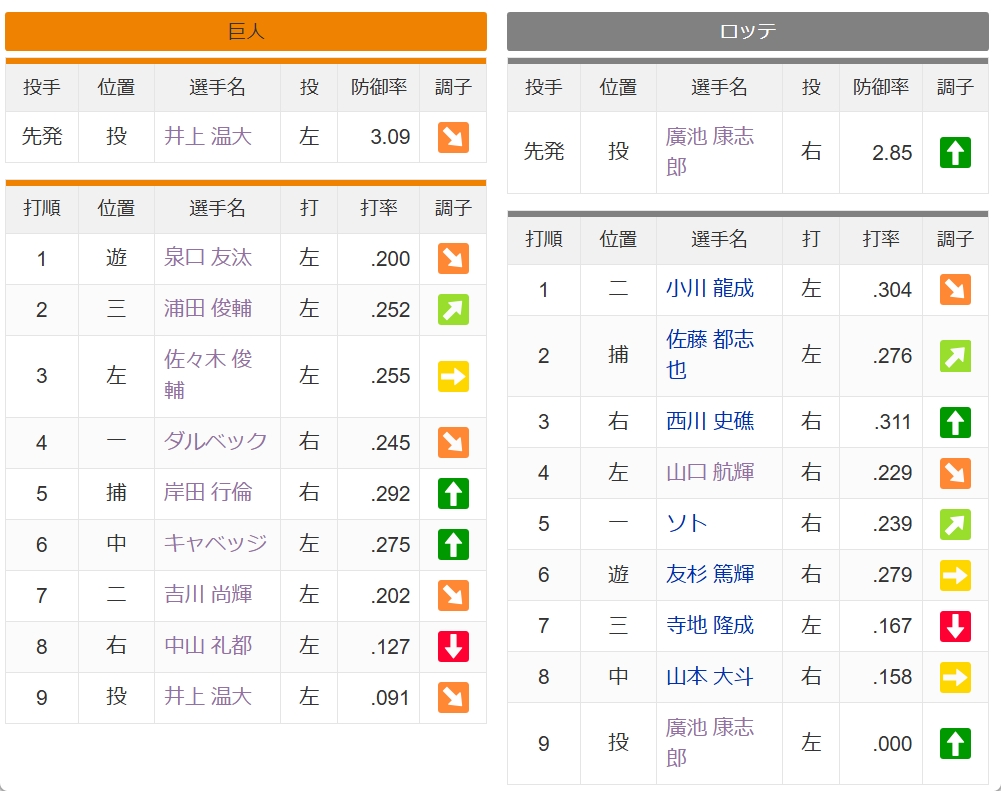Open 中山 礼都 player link

[208, 646]
